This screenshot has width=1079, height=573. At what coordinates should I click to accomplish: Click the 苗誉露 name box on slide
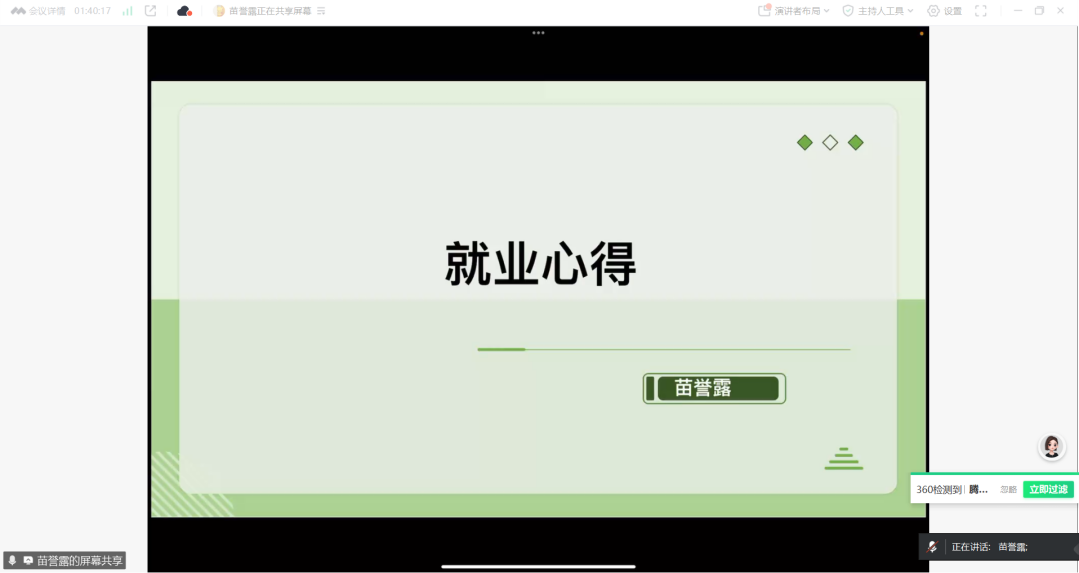click(x=714, y=389)
